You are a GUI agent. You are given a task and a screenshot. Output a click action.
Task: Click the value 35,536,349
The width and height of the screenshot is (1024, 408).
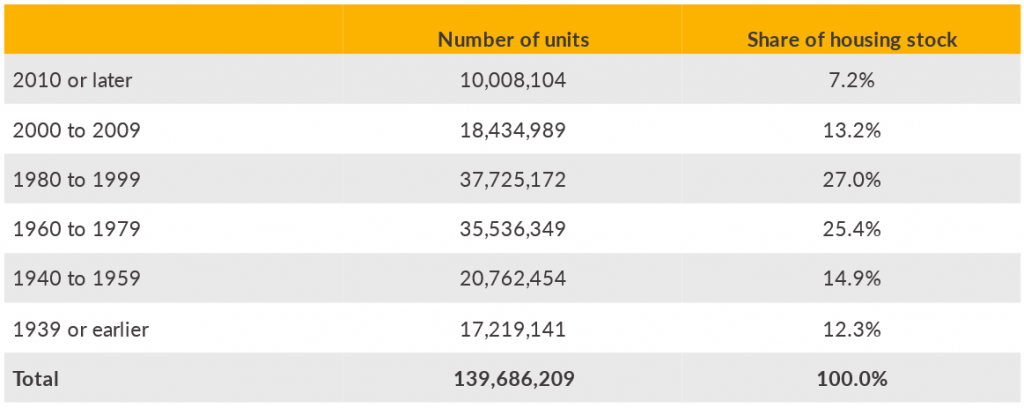click(x=514, y=229)
